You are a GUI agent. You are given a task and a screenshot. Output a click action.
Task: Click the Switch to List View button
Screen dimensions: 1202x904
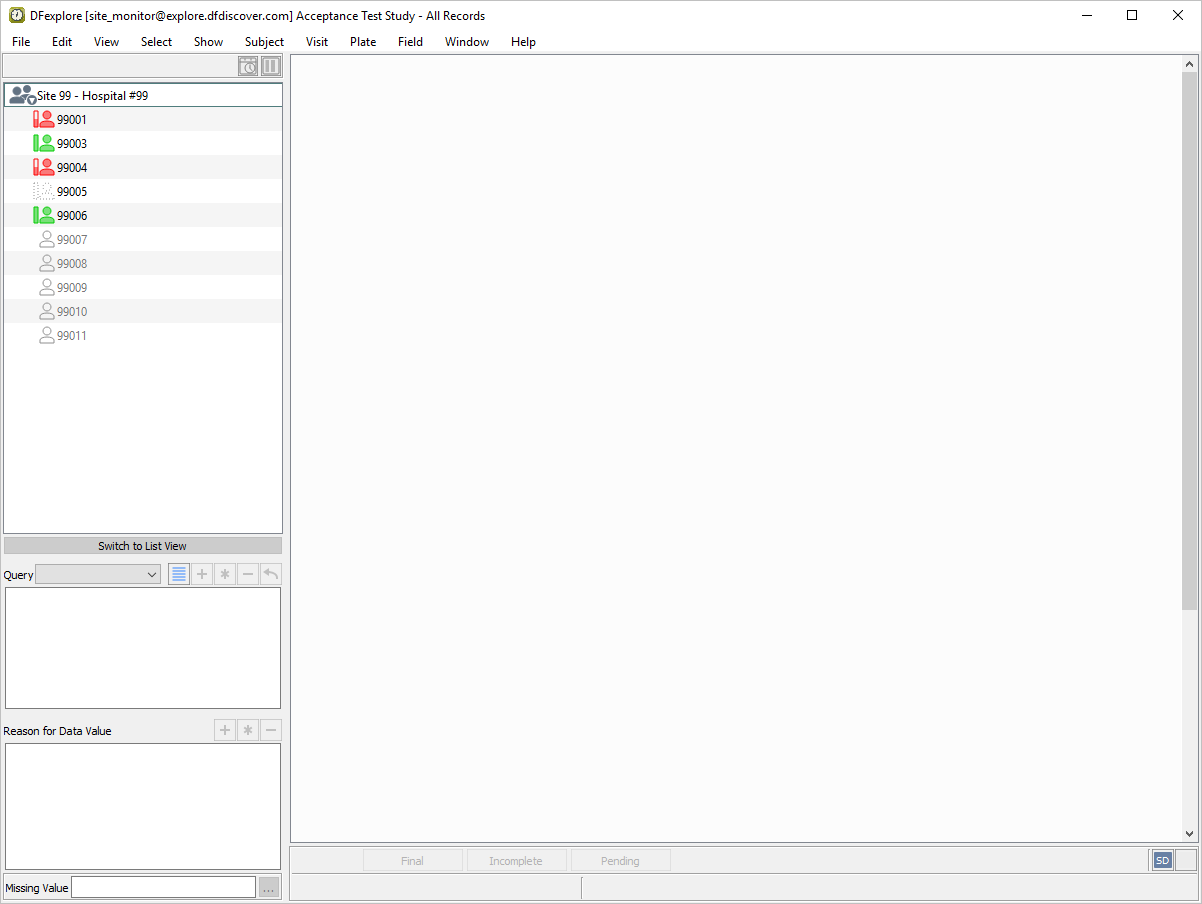coord(143,546)
